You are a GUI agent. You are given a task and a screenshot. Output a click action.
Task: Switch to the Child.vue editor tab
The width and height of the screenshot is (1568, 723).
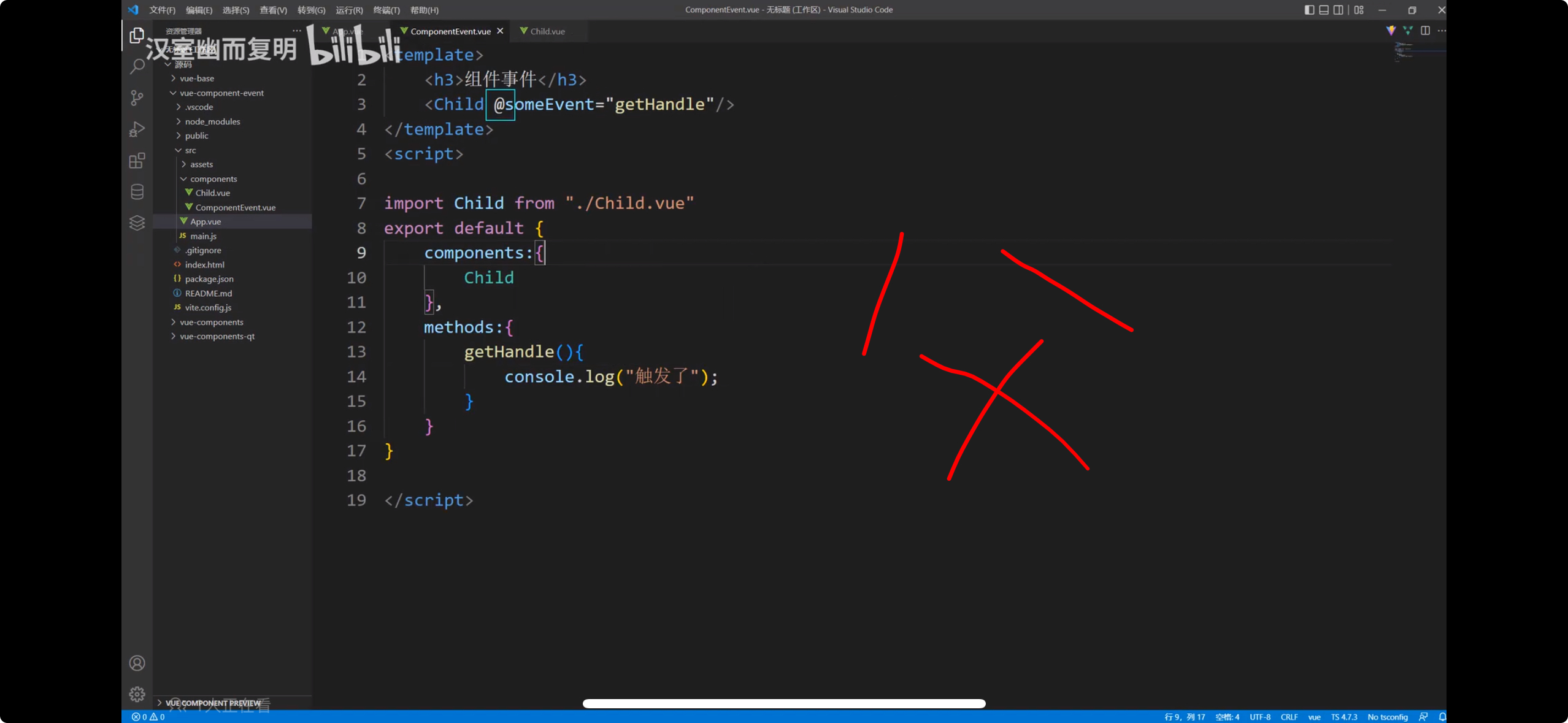[x=547, y=31]
